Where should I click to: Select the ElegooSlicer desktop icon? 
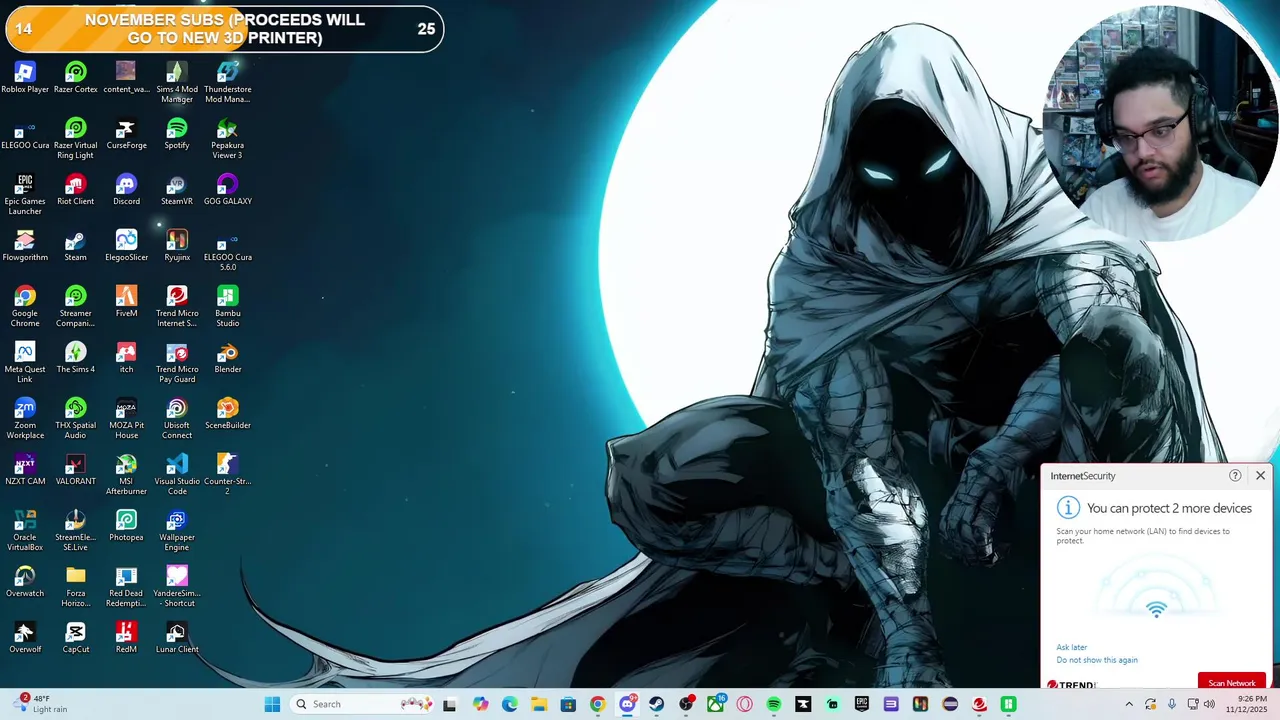(x=126, y=246)
